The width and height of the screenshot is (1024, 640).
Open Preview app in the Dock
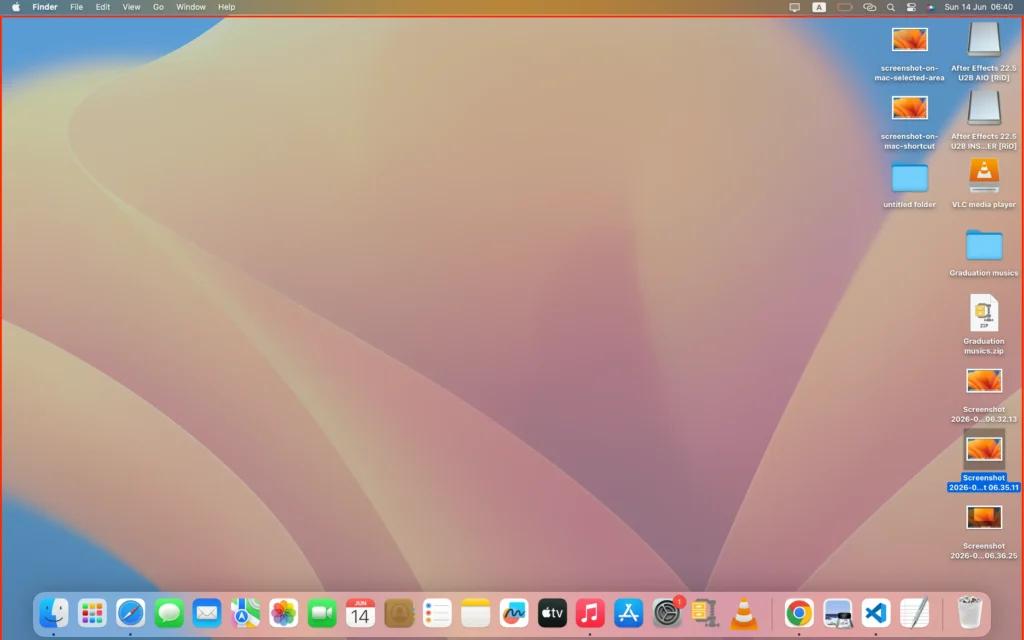837,613
